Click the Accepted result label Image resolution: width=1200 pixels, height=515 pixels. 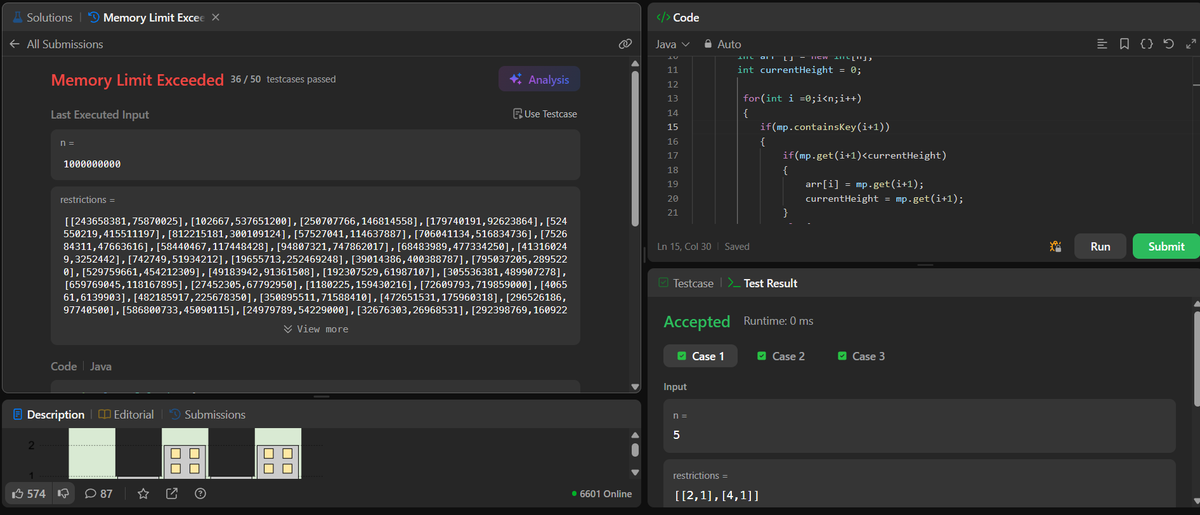coord(697,322)
